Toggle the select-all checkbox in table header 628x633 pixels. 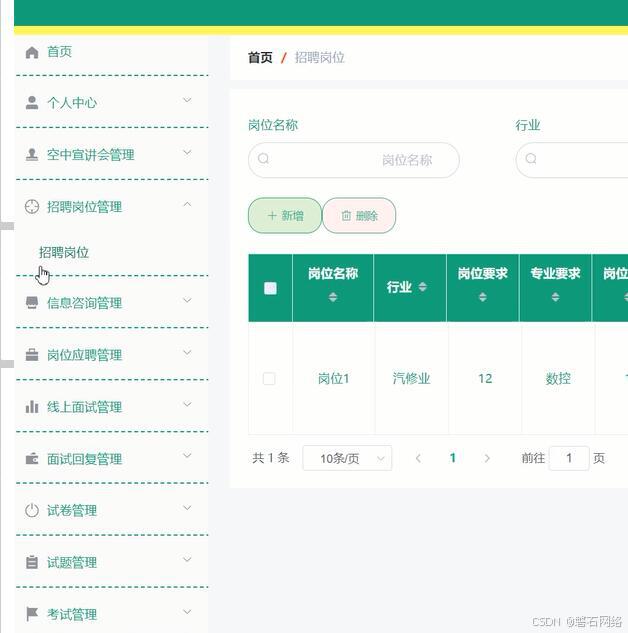270,288
